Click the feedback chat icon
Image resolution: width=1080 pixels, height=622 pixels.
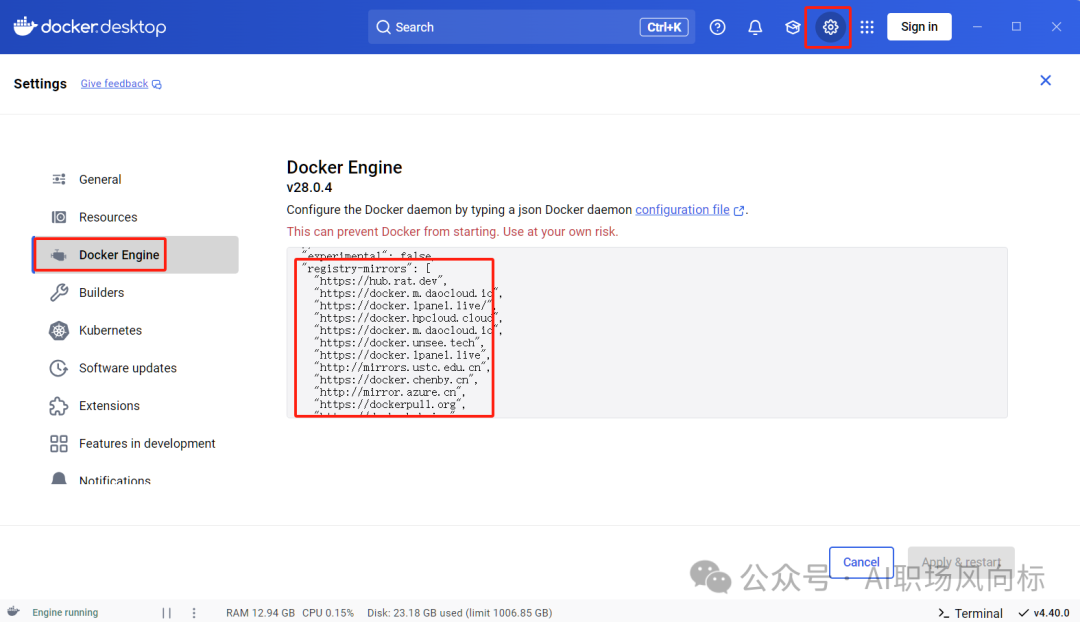click(157, 84)
